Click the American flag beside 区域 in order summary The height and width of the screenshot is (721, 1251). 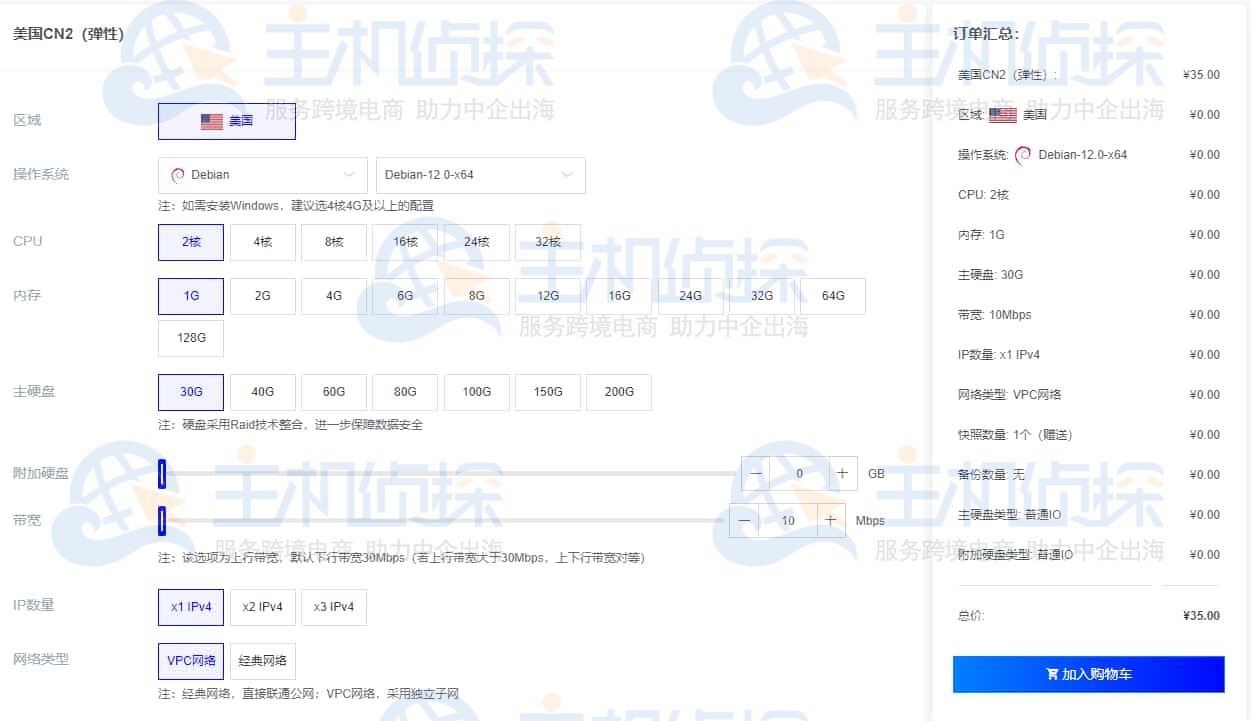click(x=1002, y=114)
